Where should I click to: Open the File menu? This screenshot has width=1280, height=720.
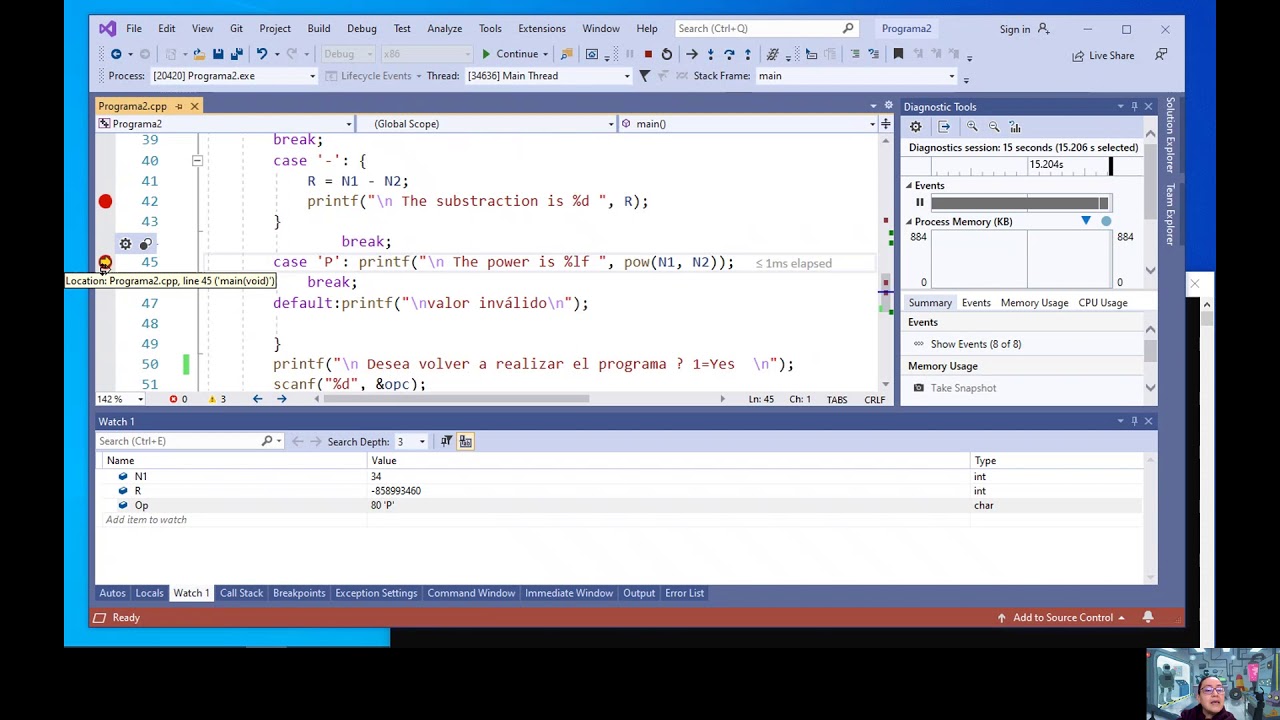tap(133, 29)
